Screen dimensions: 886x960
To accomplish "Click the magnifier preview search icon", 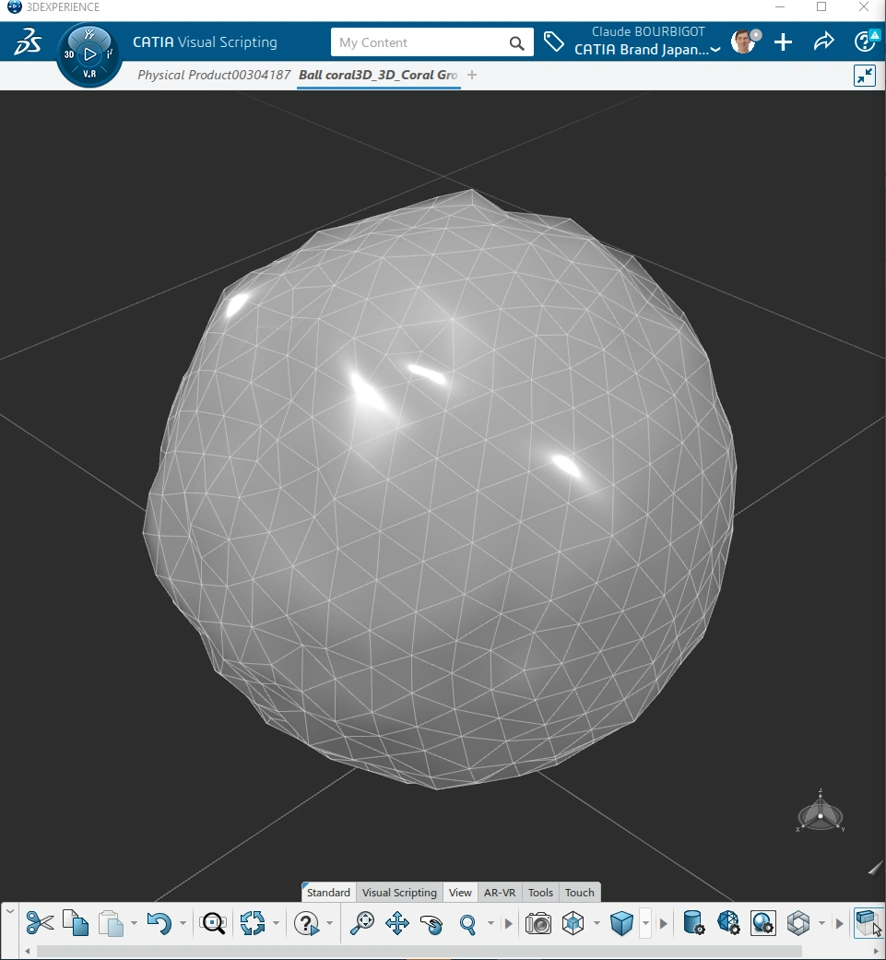I will (x=212, y=923).
